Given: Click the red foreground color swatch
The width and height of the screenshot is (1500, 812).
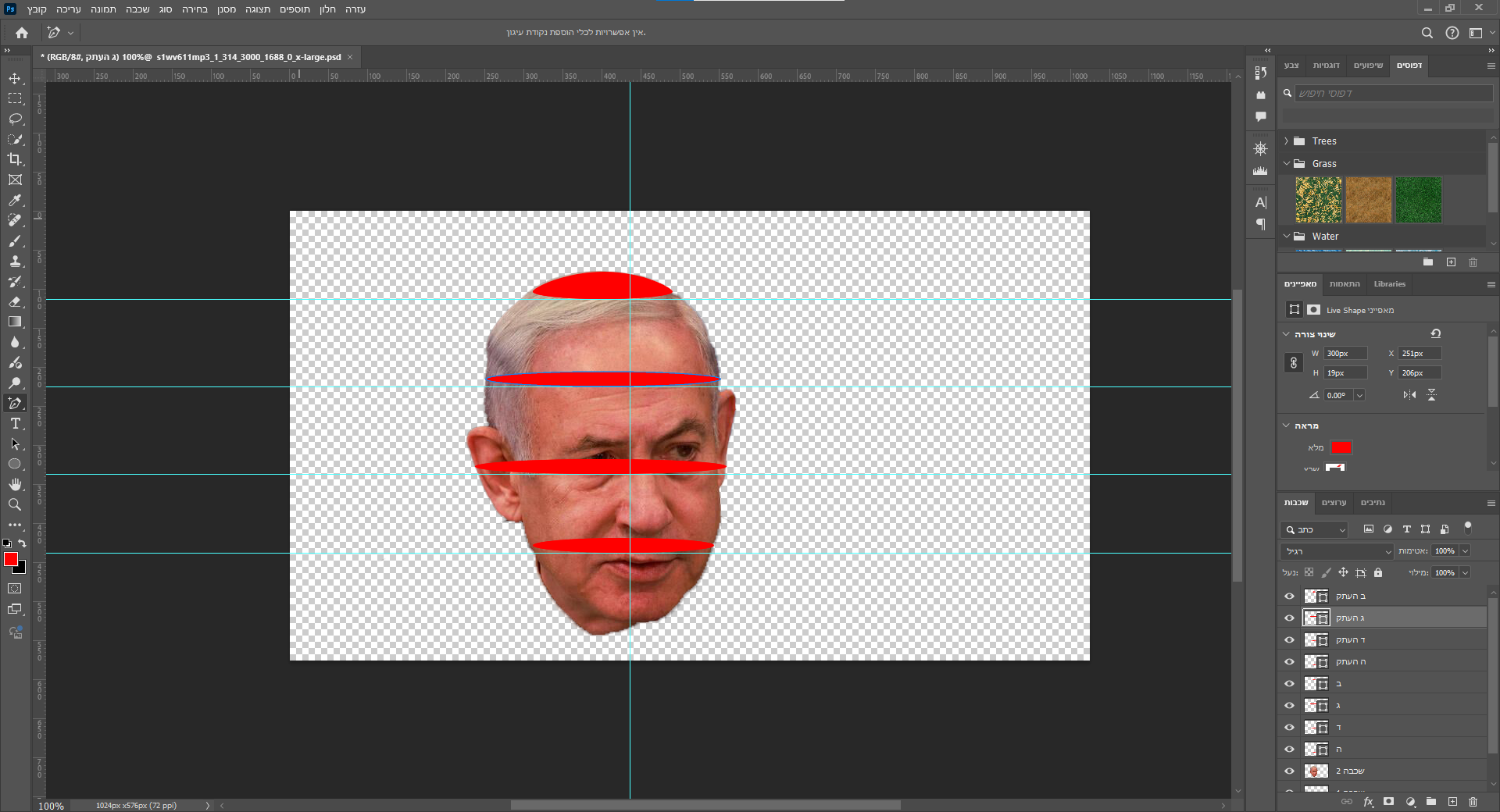Looking at the screenshot, I should (x=10, y=559).
